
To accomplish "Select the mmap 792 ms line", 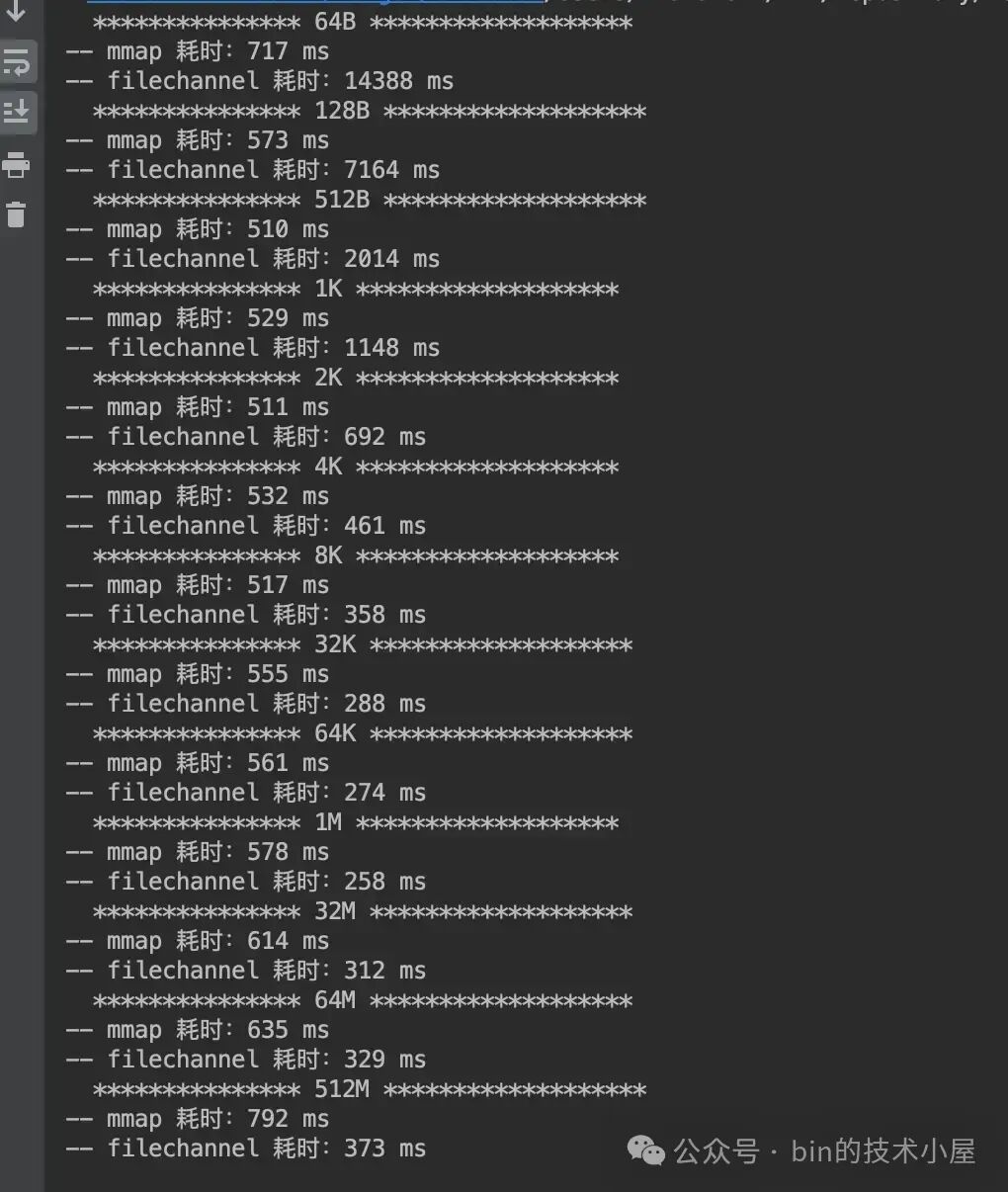I will coord(197,1119).
